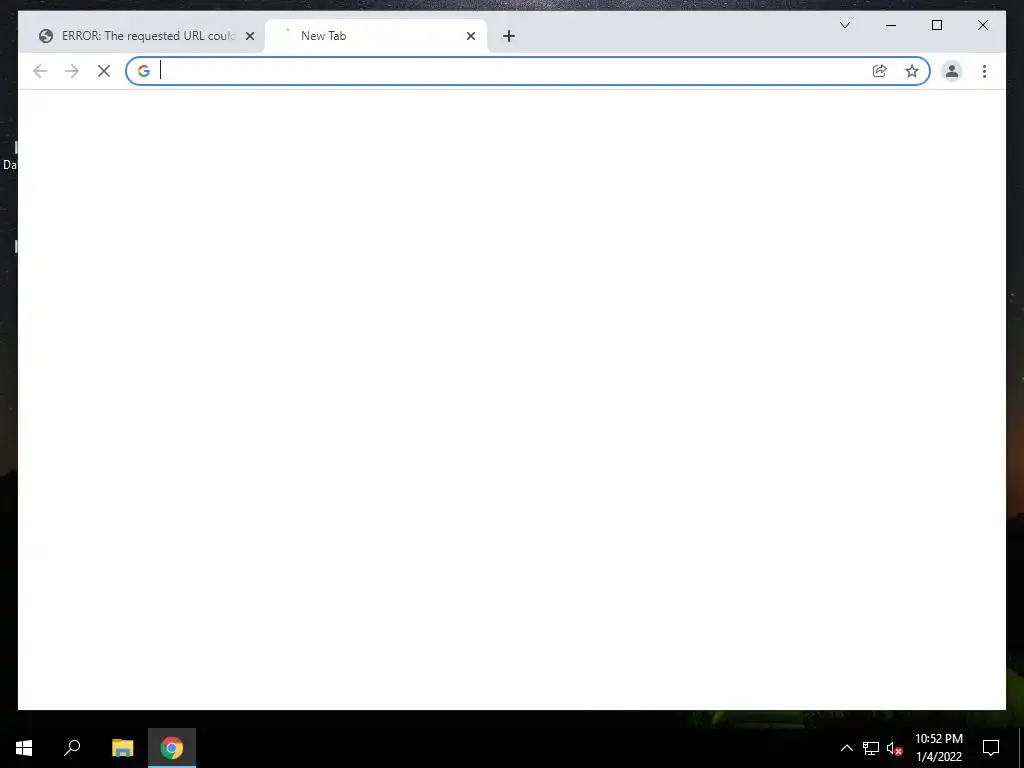Focus the address bar input
Screen dimensions: 1024x768
click(x=513, y=71)
